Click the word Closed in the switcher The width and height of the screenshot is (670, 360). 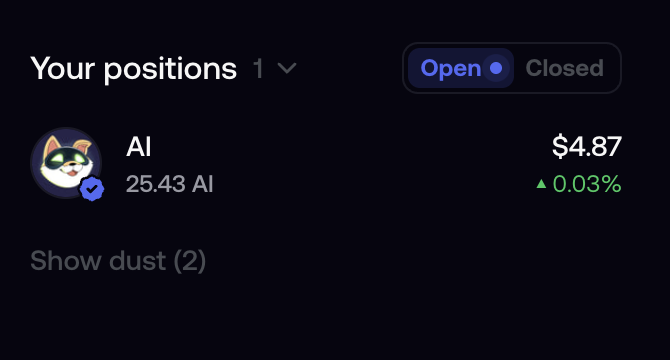pos(564,68)
